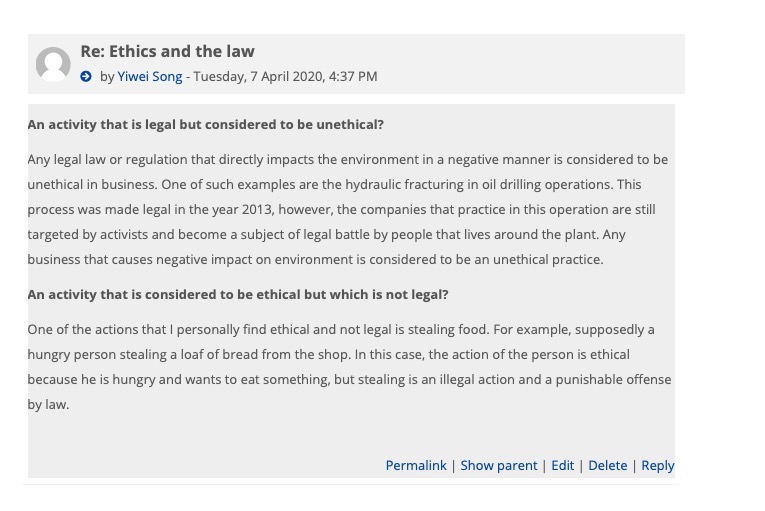Click the heading about legal but unethical activity

206,125
